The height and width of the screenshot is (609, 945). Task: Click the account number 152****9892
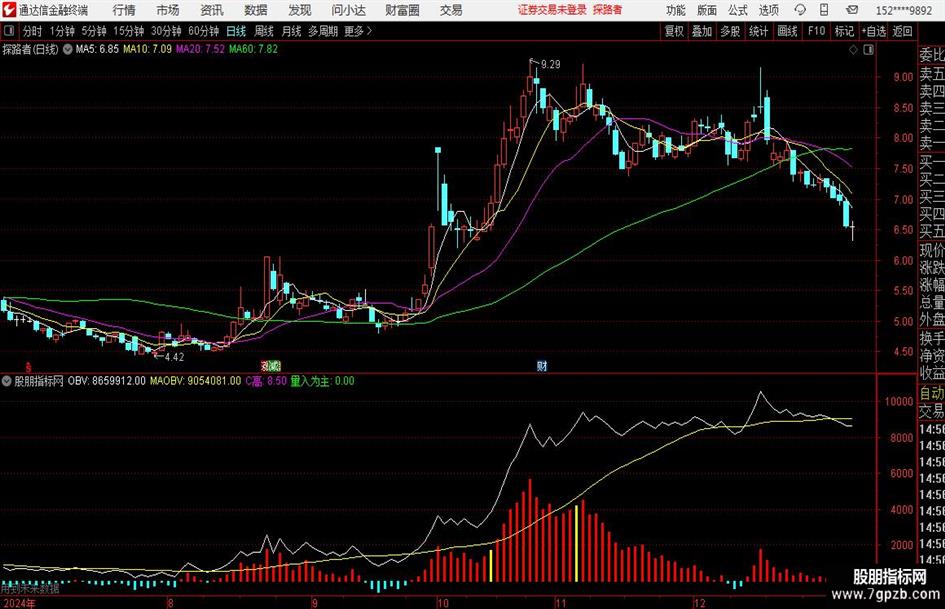(x=903, y=10)
